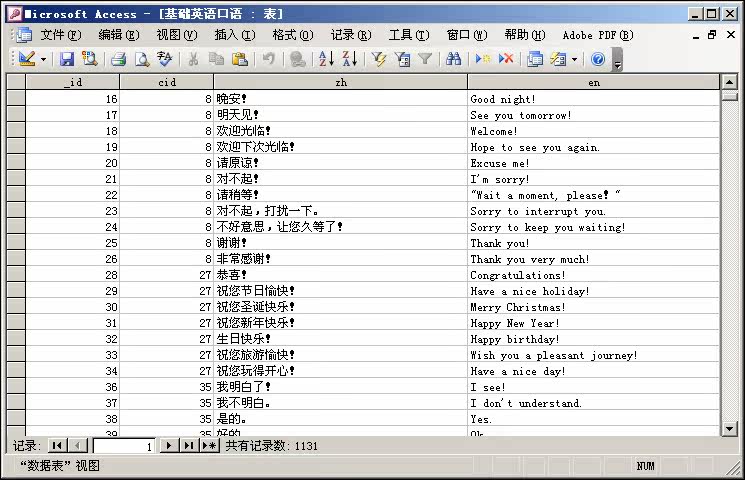The width and height of the screenshot is (745, 480).
Task: Click the vertical scrollbar up arrow
Action: [729, 82]
